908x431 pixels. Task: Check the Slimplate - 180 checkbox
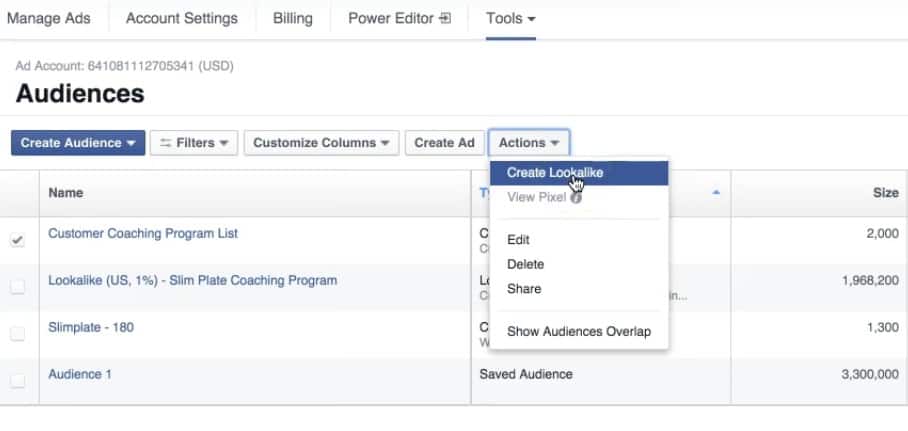pos(18,333)
